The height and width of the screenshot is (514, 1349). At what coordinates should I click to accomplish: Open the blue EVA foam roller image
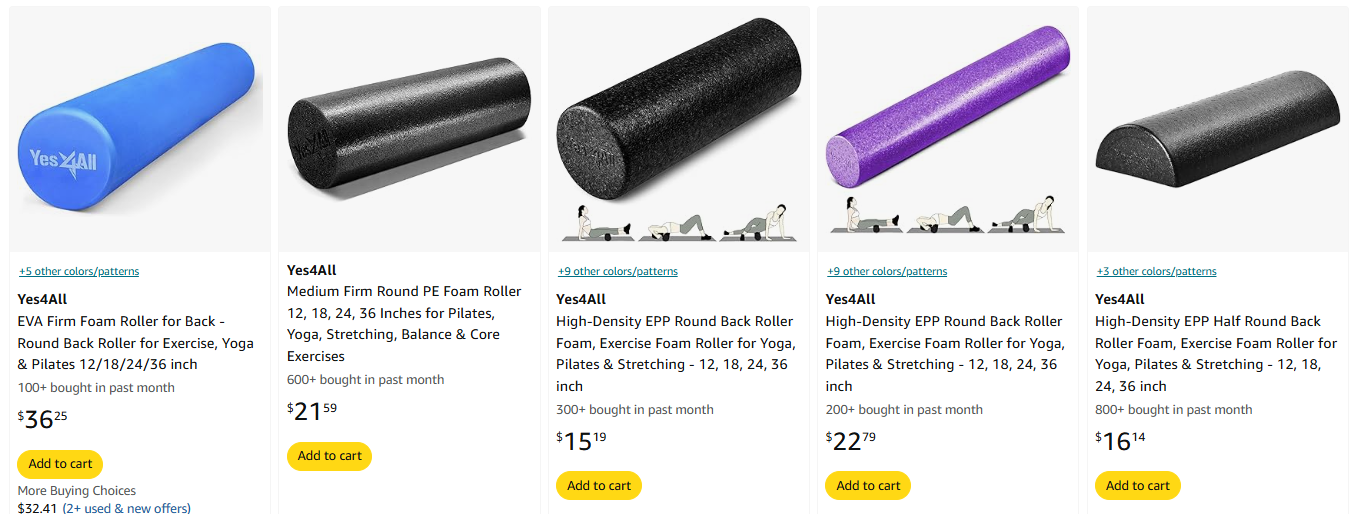click(140, 130)
